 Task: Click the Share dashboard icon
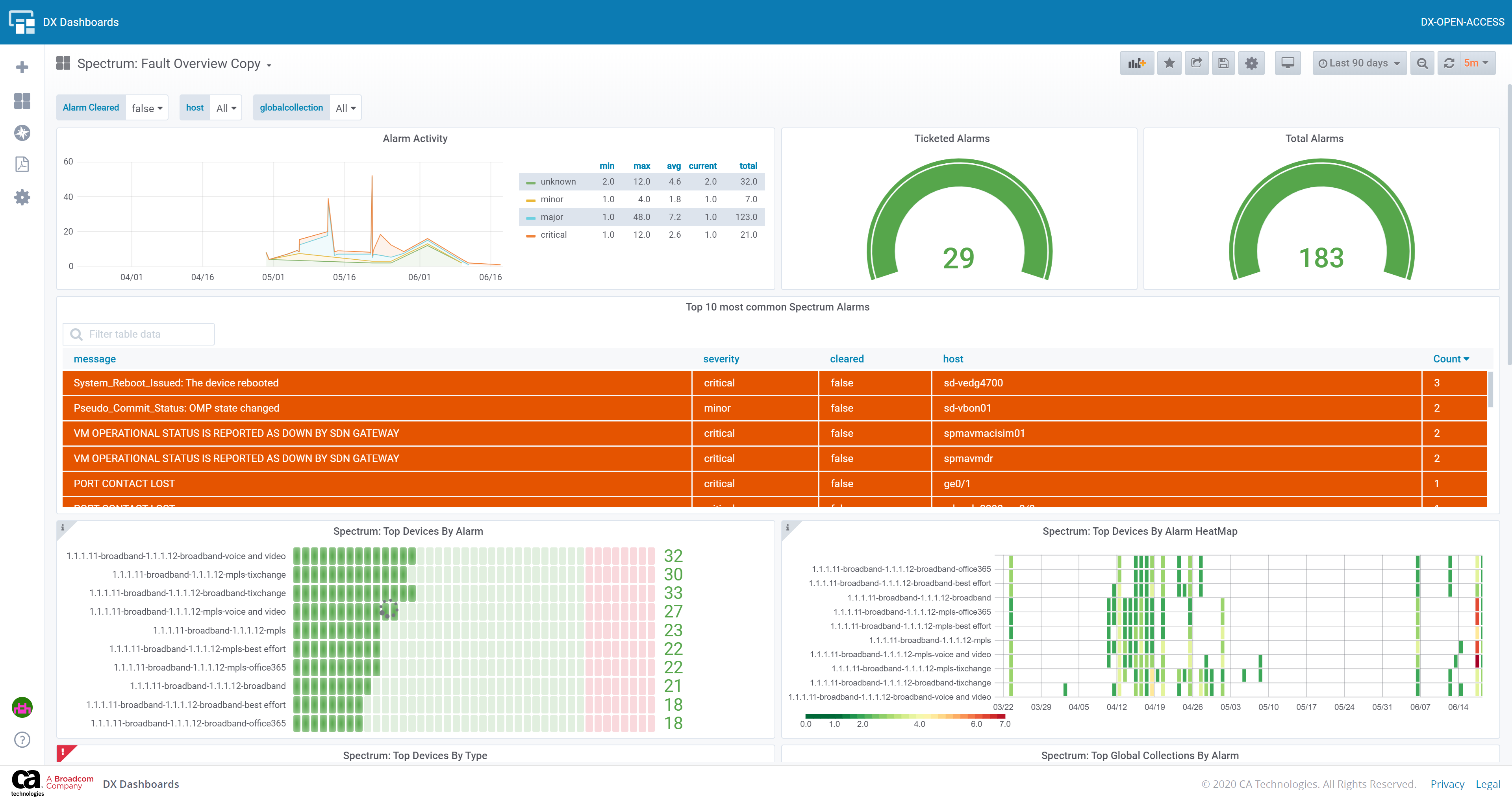click(x=1196, y=63)
